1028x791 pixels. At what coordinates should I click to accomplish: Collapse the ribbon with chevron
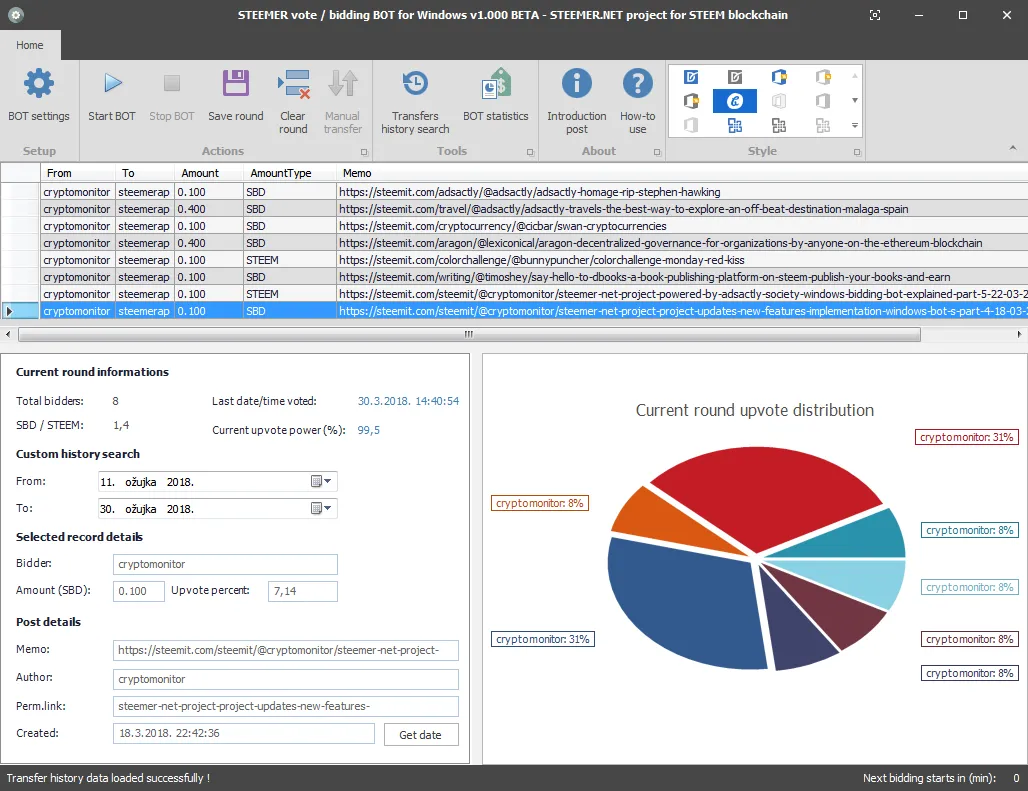[1013, 149]
